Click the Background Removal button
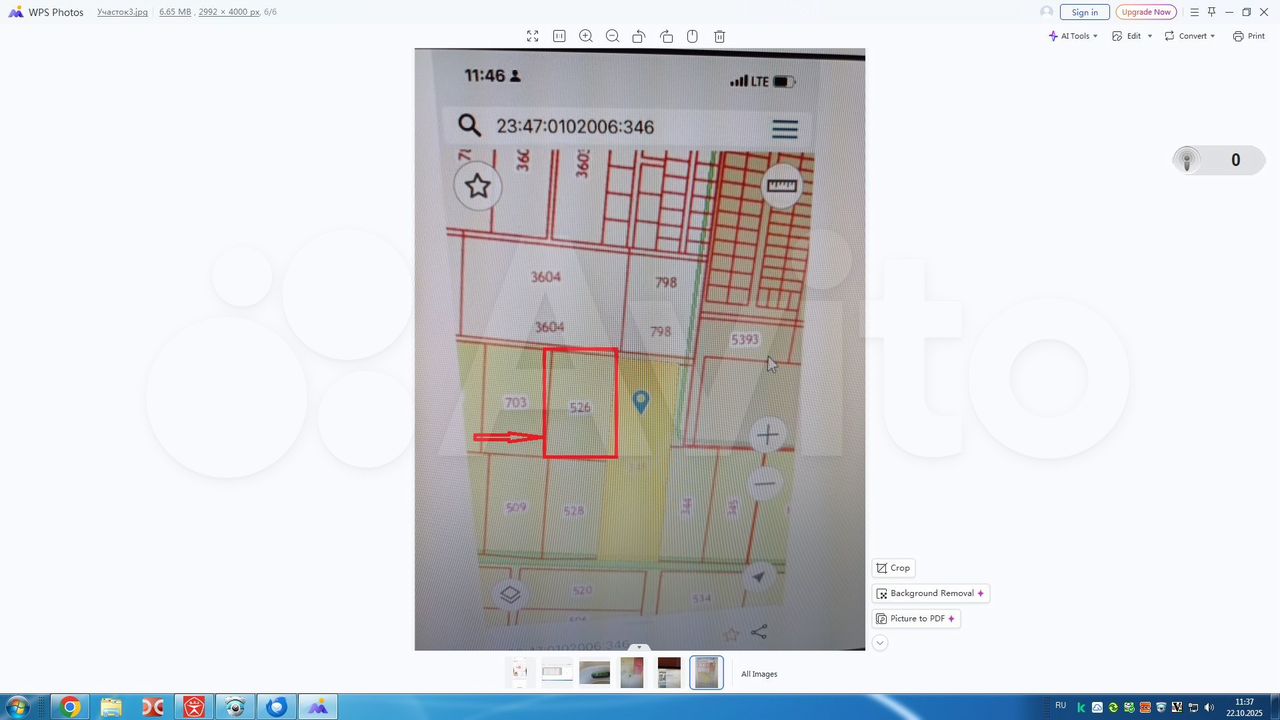The height and width of the screenshot is (720, 1280). pos(930,593)
